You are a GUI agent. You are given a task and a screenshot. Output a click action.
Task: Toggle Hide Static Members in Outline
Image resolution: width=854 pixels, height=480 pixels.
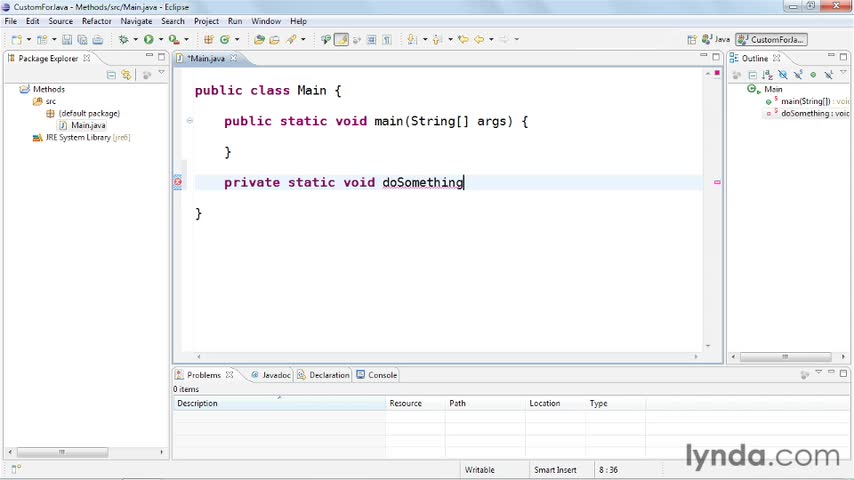798,75
